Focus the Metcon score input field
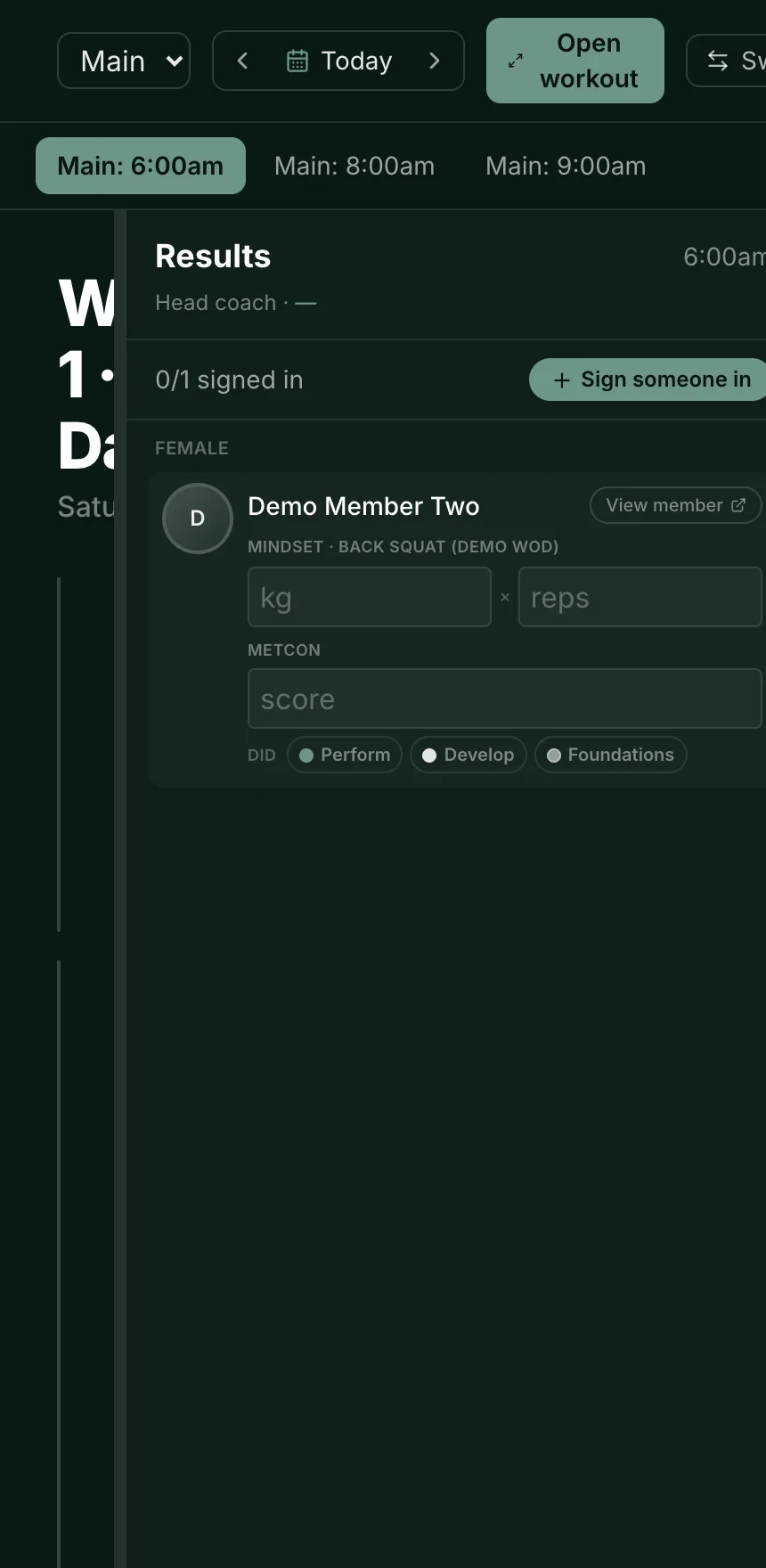This screenshot has width=766, height=1568. pos(505,698)
